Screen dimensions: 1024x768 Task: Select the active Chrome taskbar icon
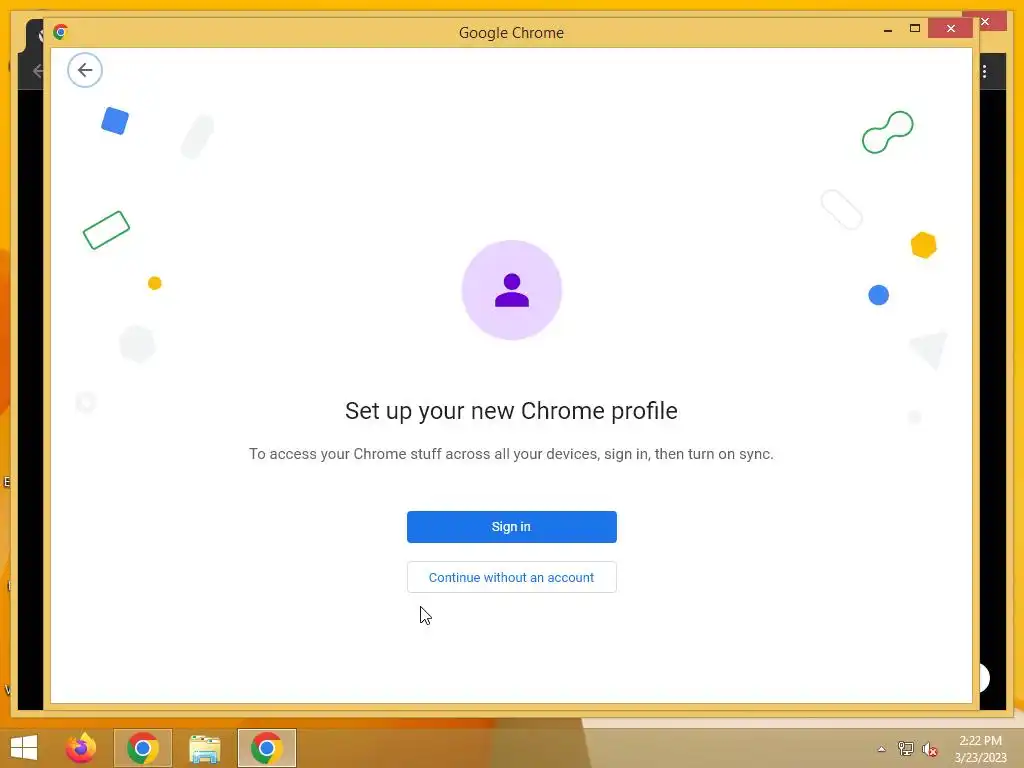click(266, 748)
